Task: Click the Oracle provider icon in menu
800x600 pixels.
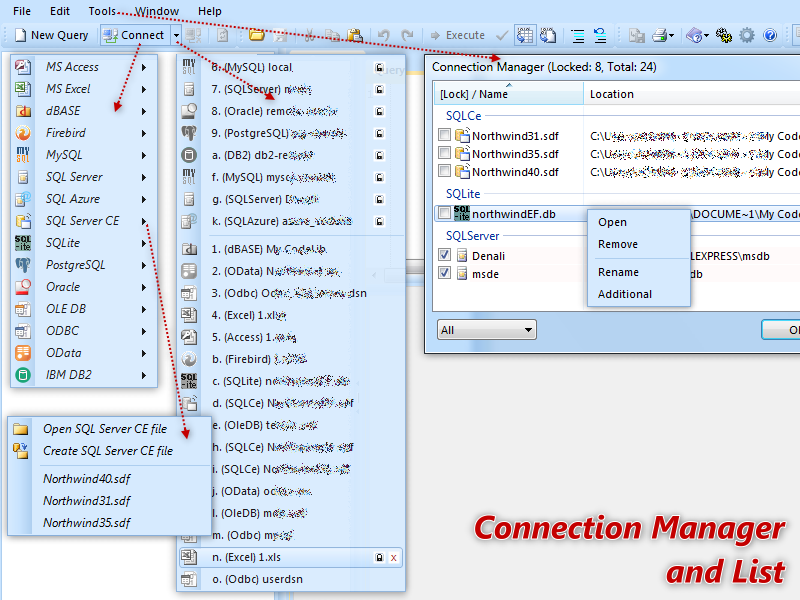Action: pos(23,287)
